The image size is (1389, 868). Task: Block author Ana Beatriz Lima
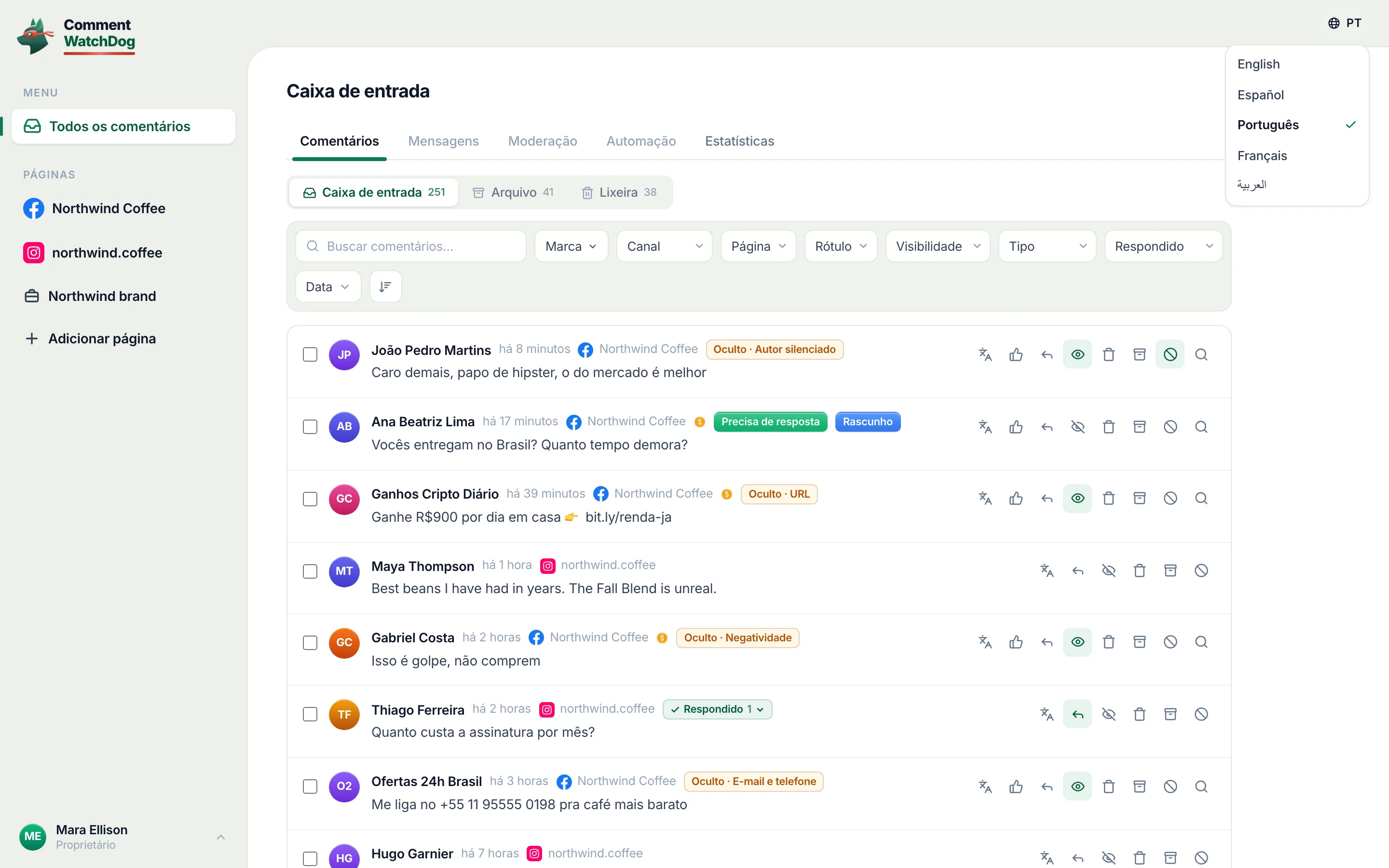[x=1171, y=427]
